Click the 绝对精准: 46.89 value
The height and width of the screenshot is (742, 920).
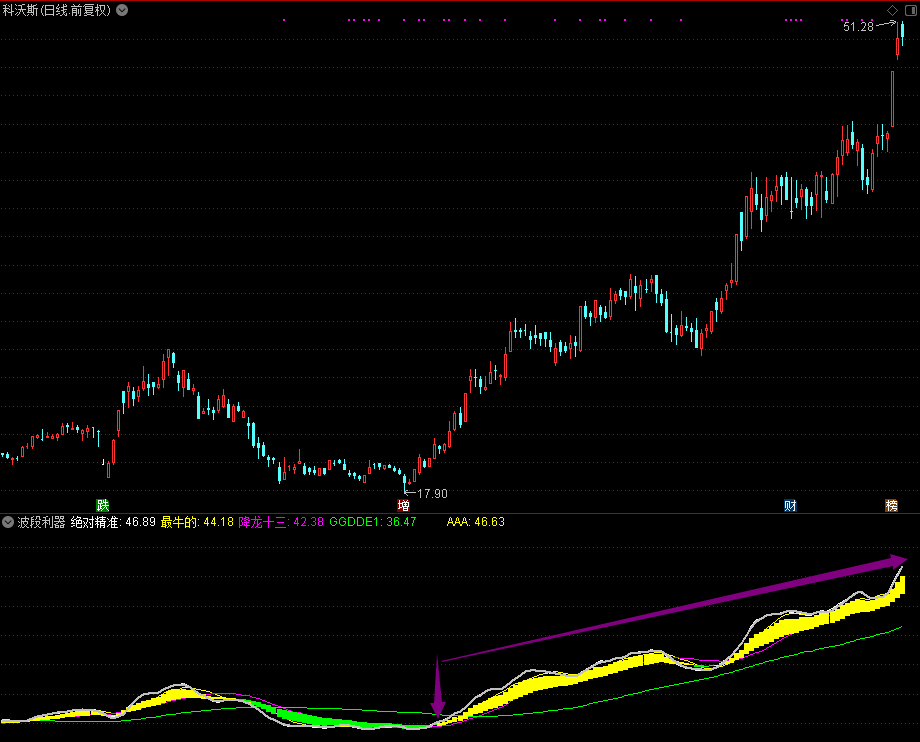[113, 522]
